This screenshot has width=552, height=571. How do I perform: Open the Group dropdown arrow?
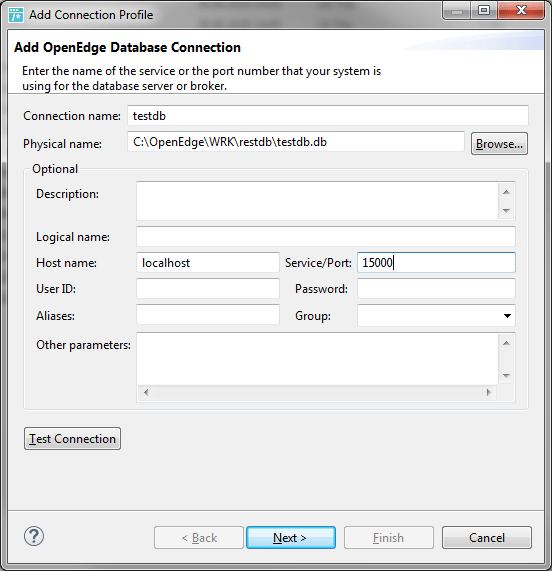(x=507, y=316)
